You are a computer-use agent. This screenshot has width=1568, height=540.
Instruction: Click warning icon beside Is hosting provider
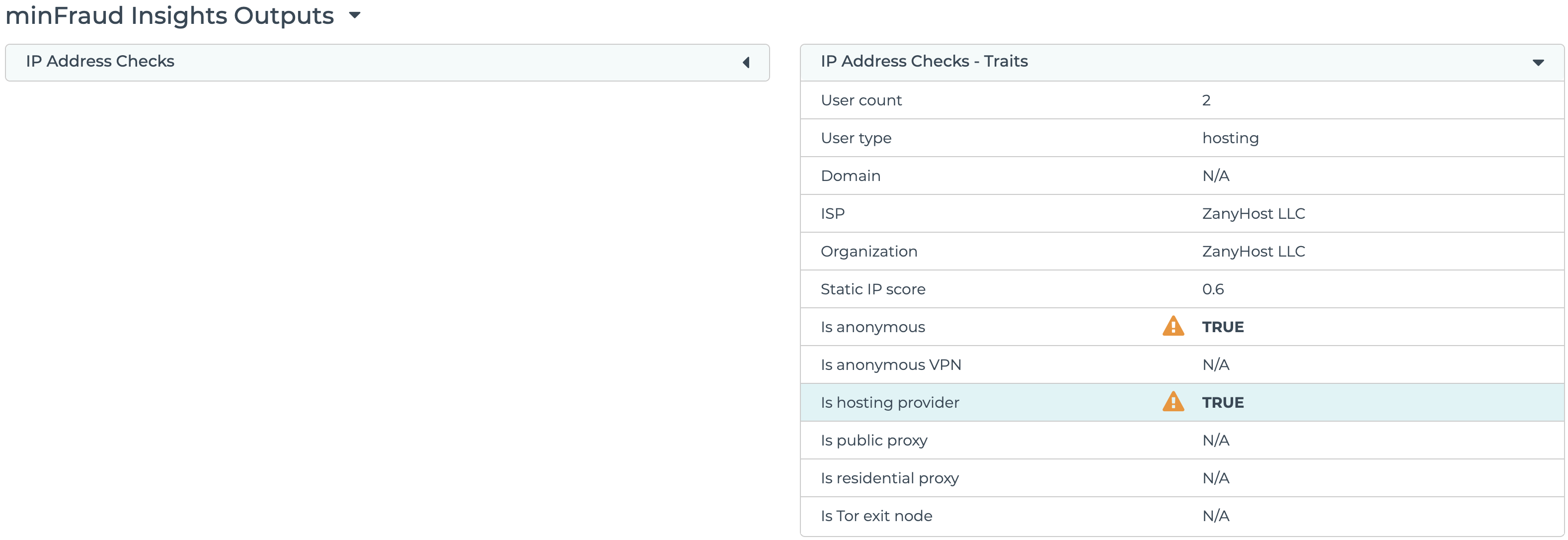coord(1173,402)
